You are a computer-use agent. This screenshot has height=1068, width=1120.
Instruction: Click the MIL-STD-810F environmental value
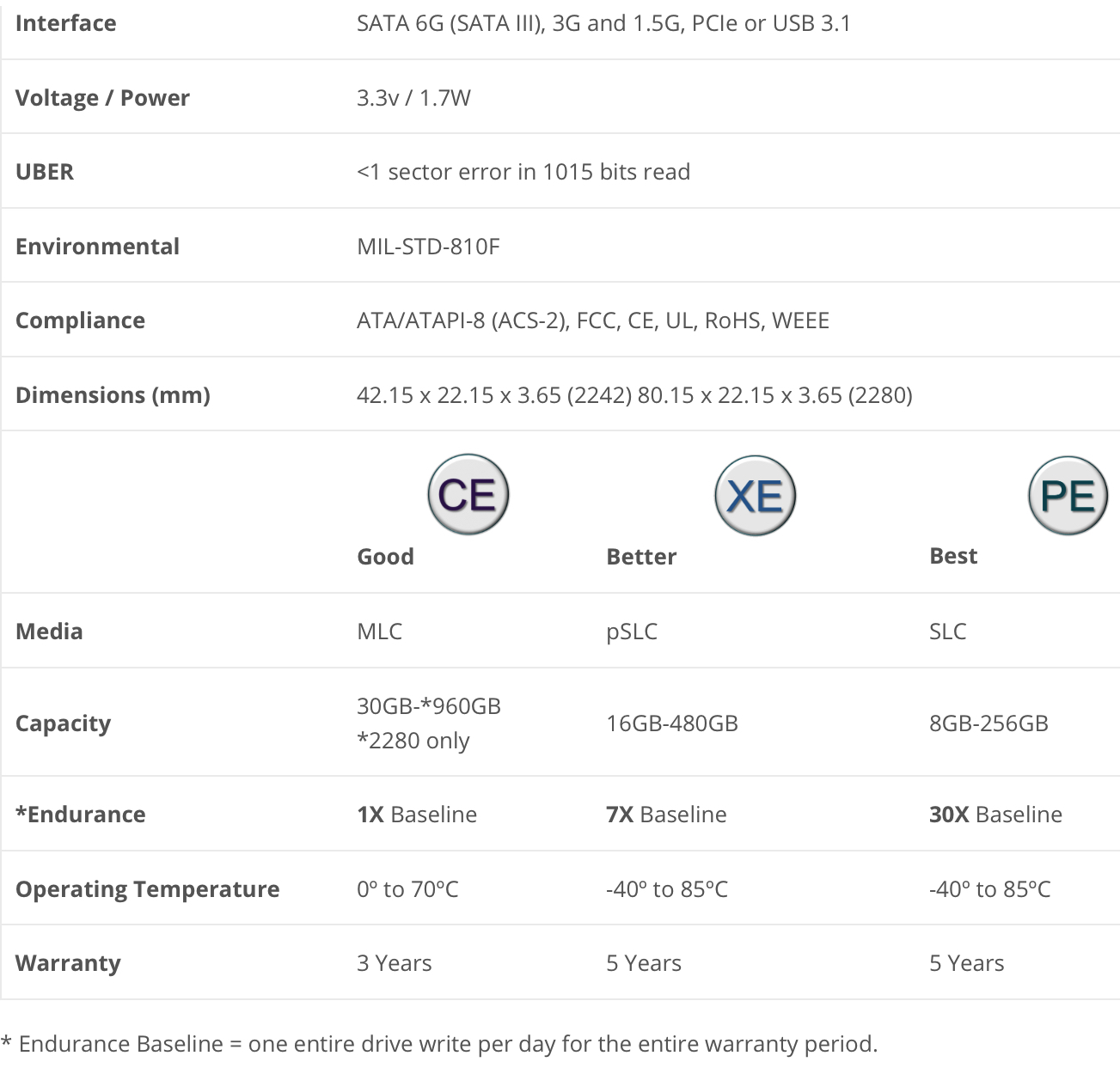(x=428, y=247)
